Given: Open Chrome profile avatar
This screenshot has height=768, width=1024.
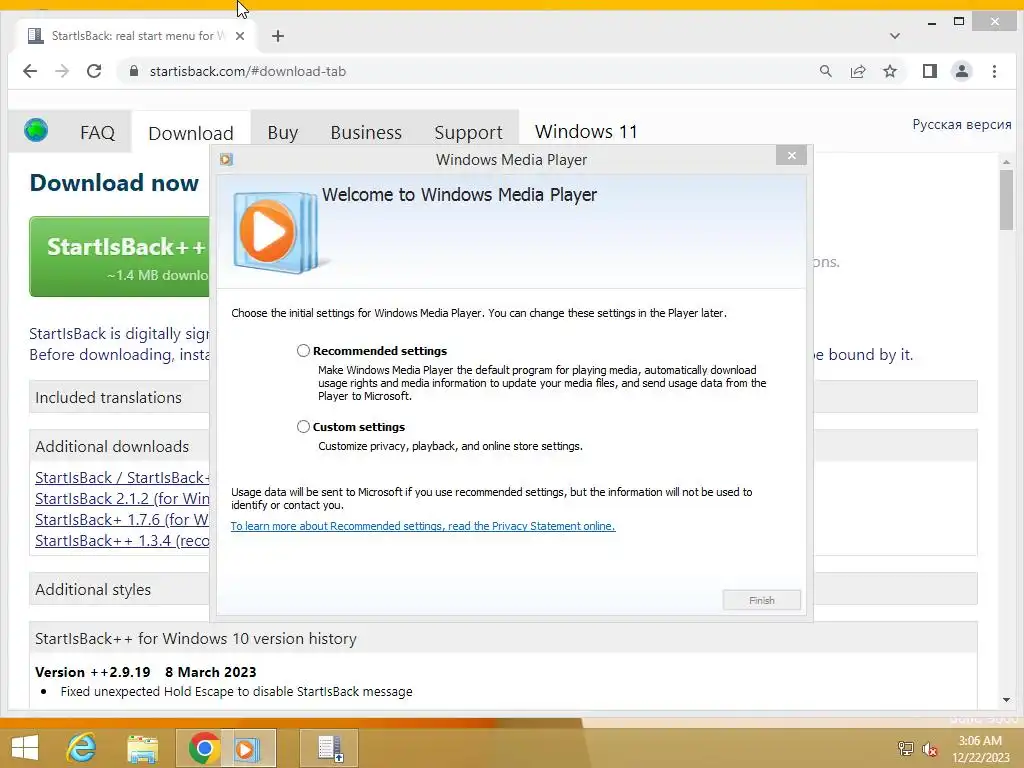Looking at the screenshot, I should 962,71.
